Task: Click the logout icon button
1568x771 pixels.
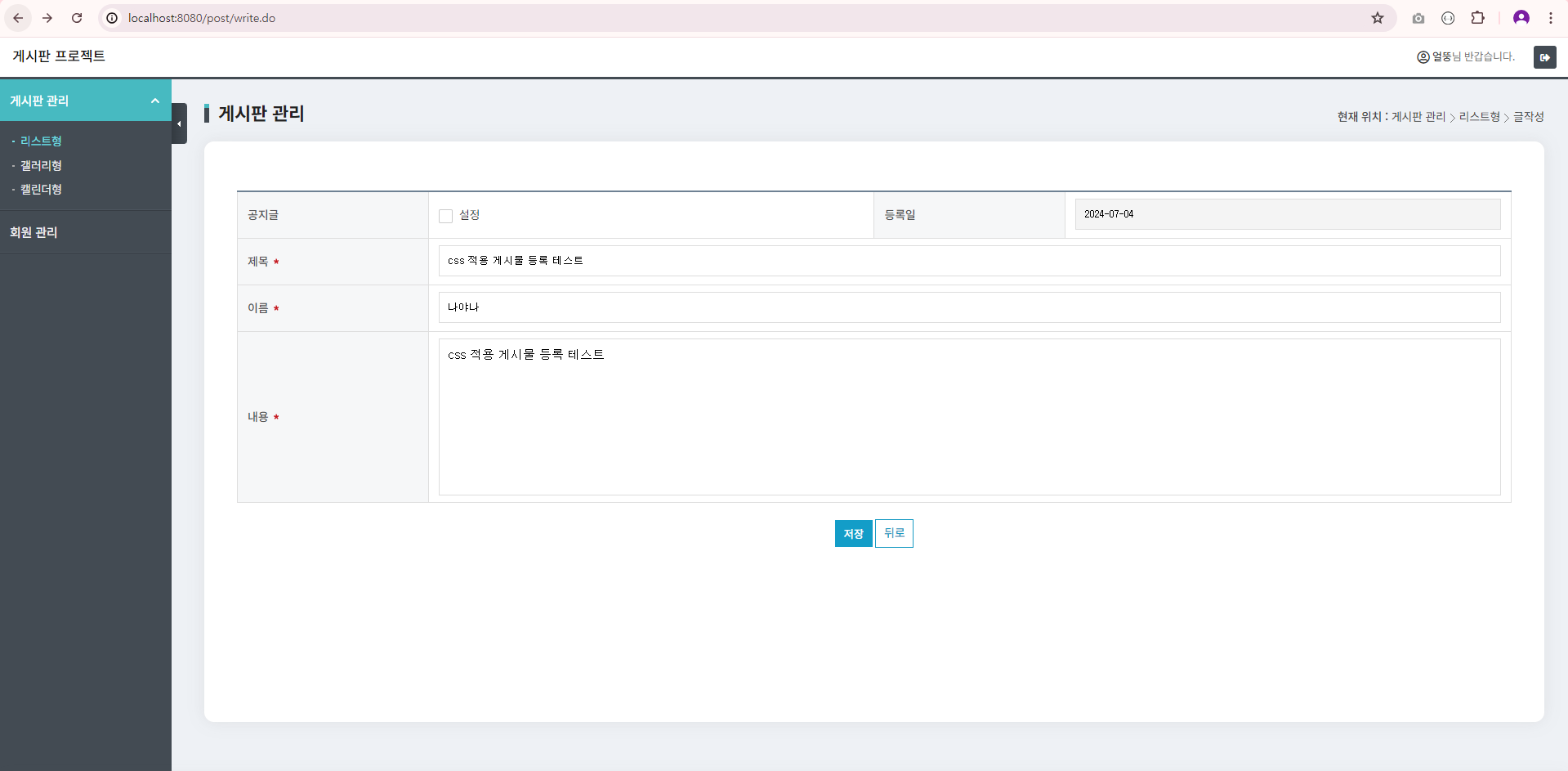Action: [1545, 57]
